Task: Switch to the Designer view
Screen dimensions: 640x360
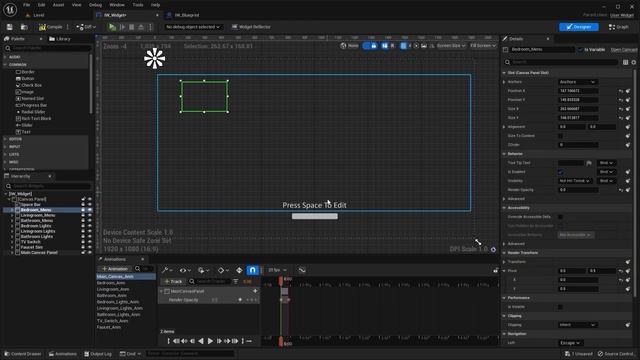Action: (579, 27)
